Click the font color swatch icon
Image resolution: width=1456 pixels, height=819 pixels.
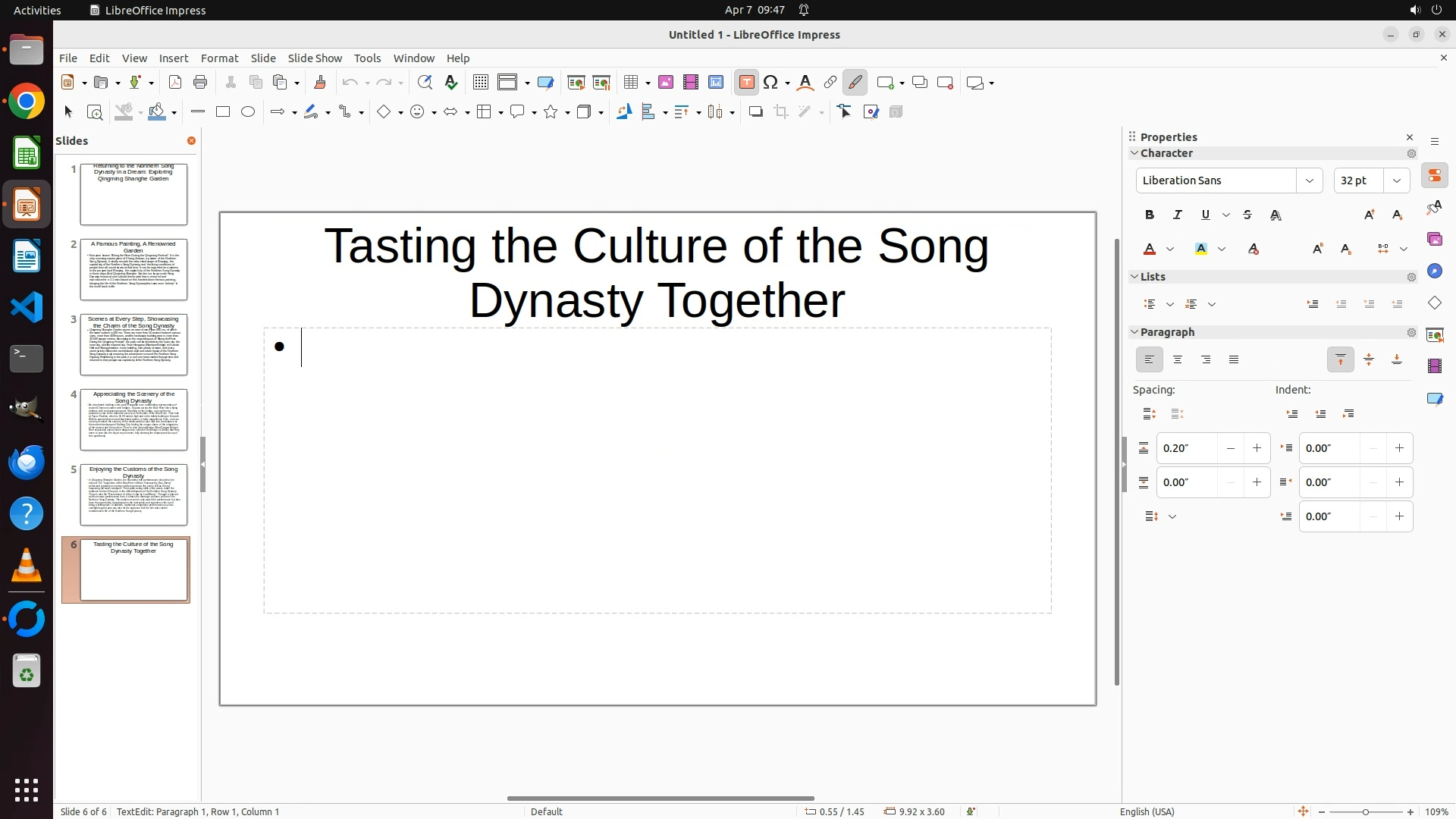pos(1150,249)
